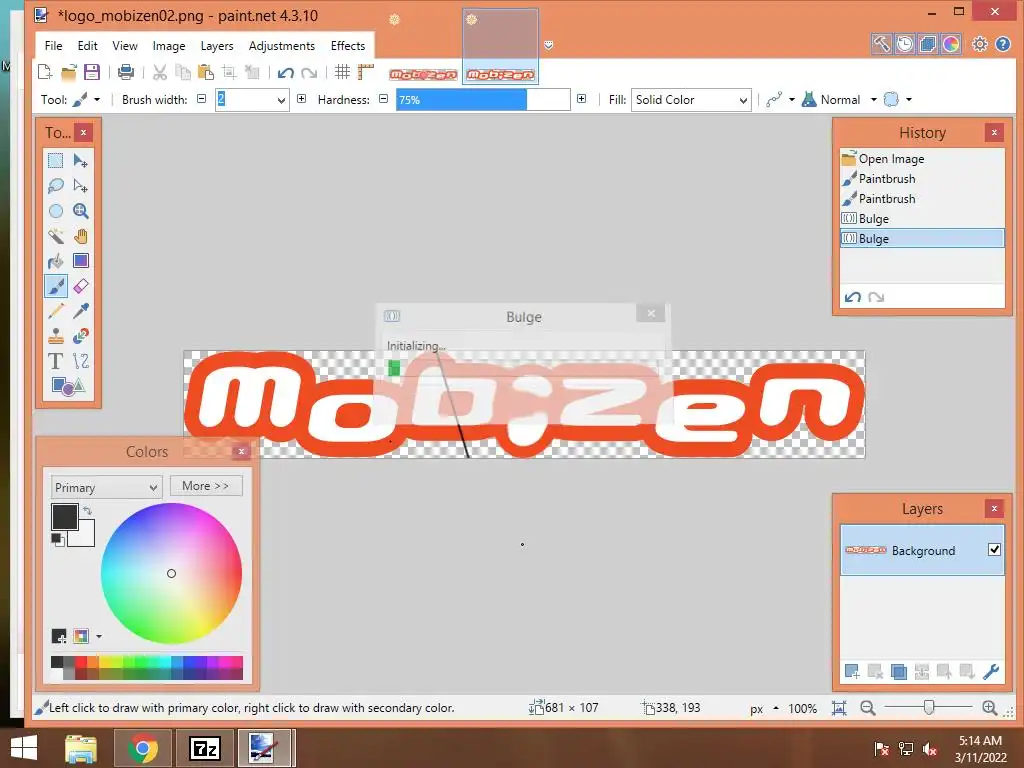Click the New file toolbar icon

(44, 72)
